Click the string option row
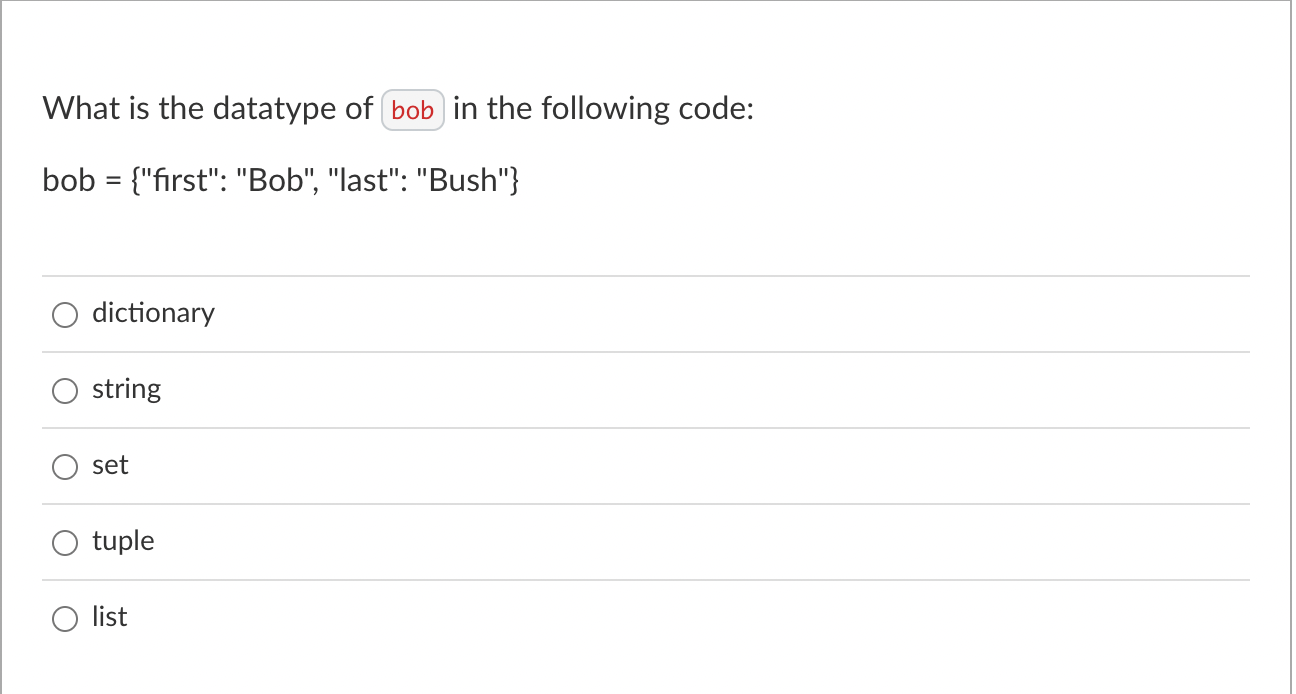This screenshot has height=694, width=1296. tap(648, 389)
